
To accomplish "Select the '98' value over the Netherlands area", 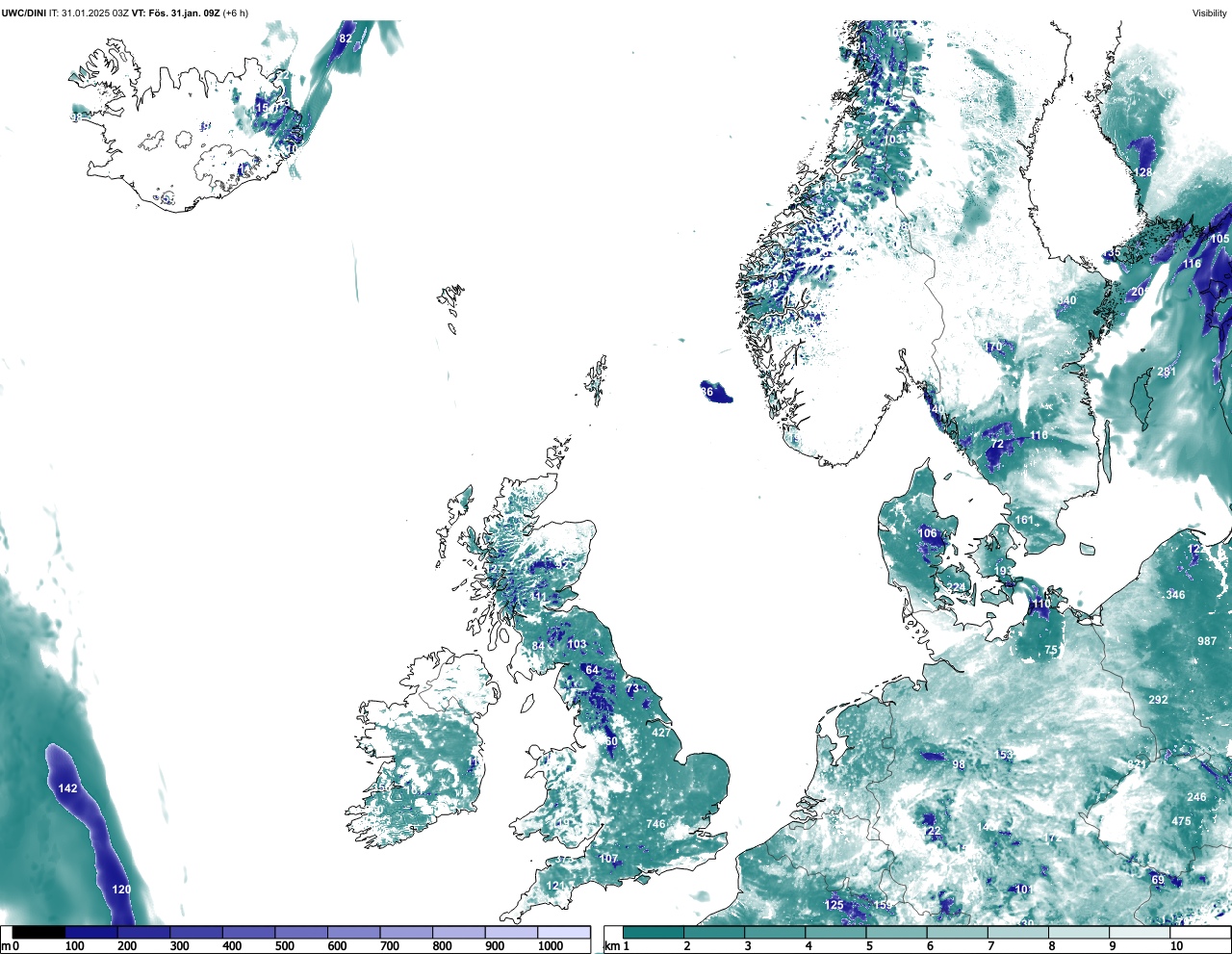I will [x=959, y=765].
